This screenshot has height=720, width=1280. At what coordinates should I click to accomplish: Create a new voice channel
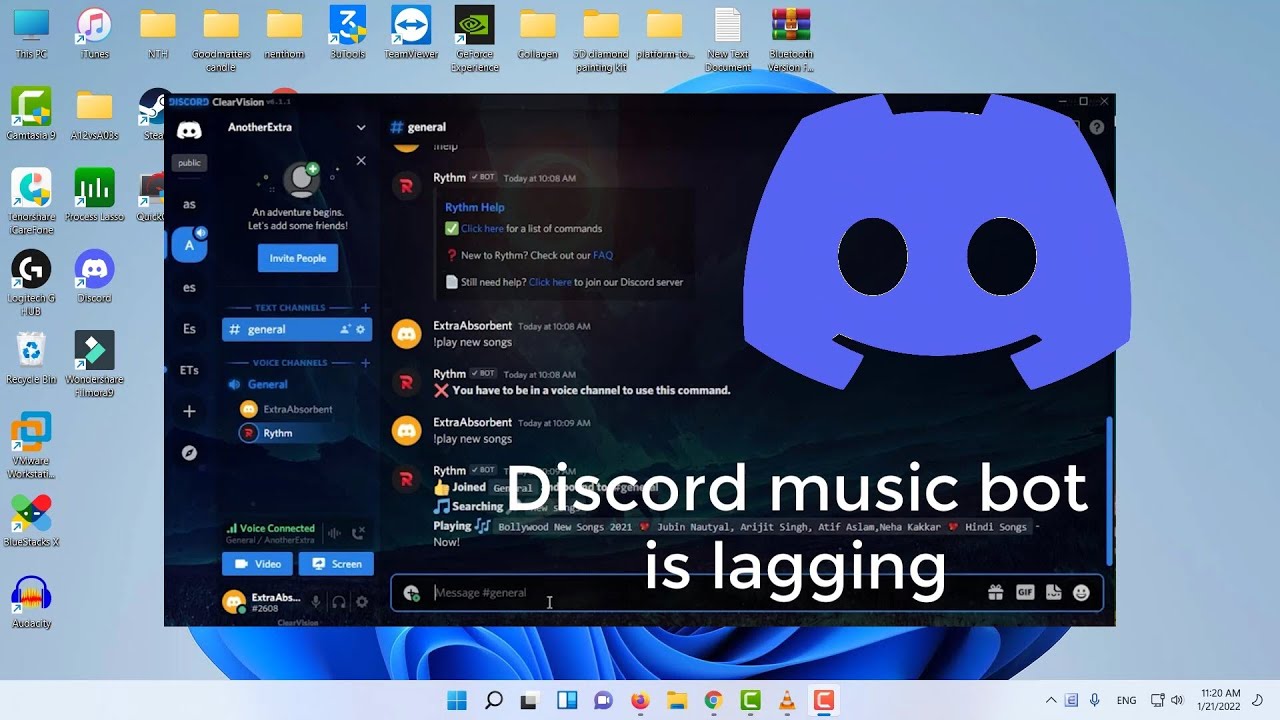(365, 363)
